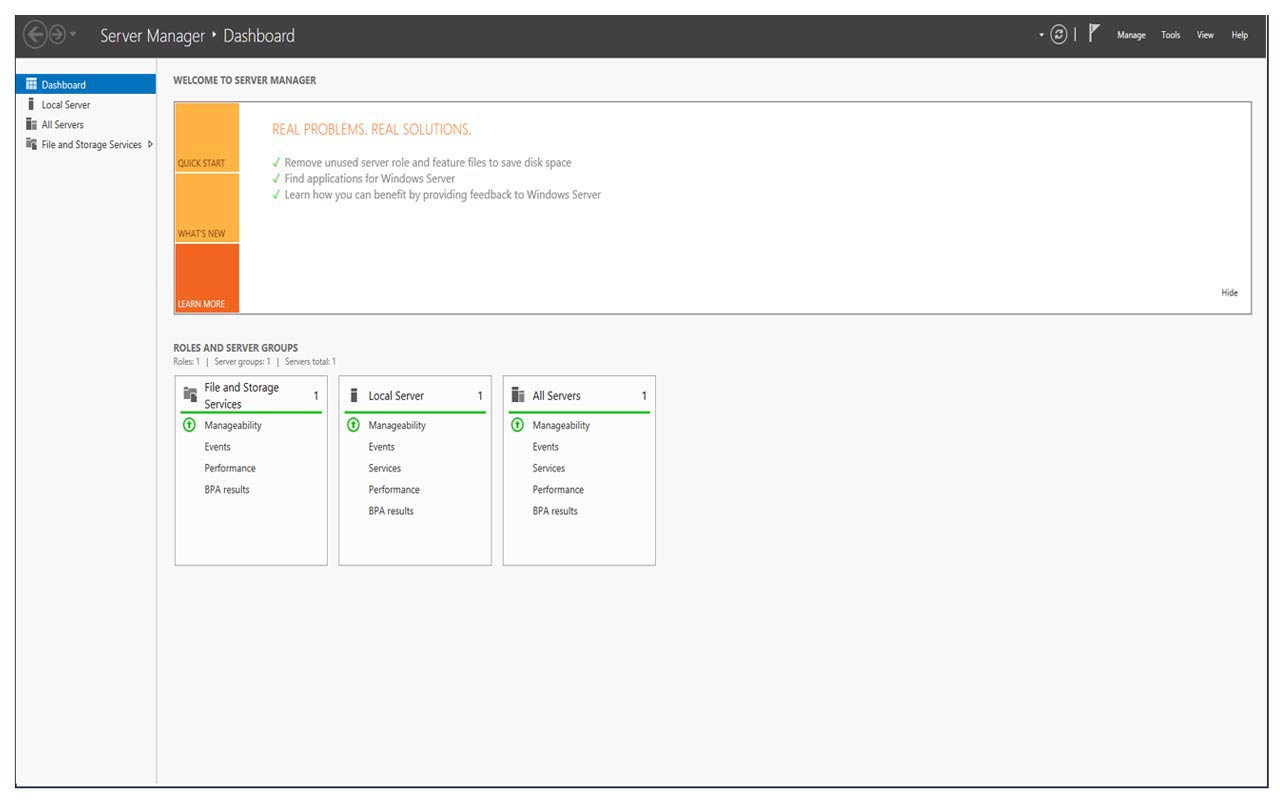The height and width of the screenshot is (801, 1280).
Task: Select the WHAT'S NEW tile
Action: [207, 208]
